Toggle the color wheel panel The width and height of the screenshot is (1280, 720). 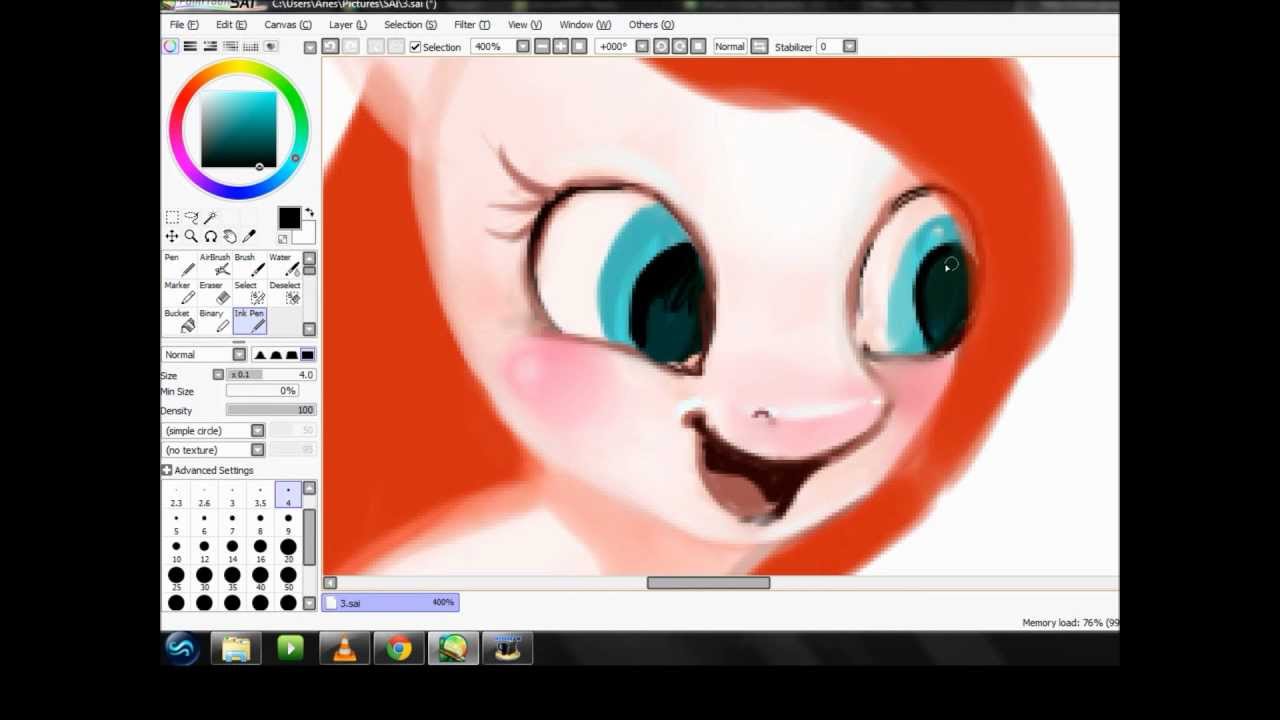(170, 46)
